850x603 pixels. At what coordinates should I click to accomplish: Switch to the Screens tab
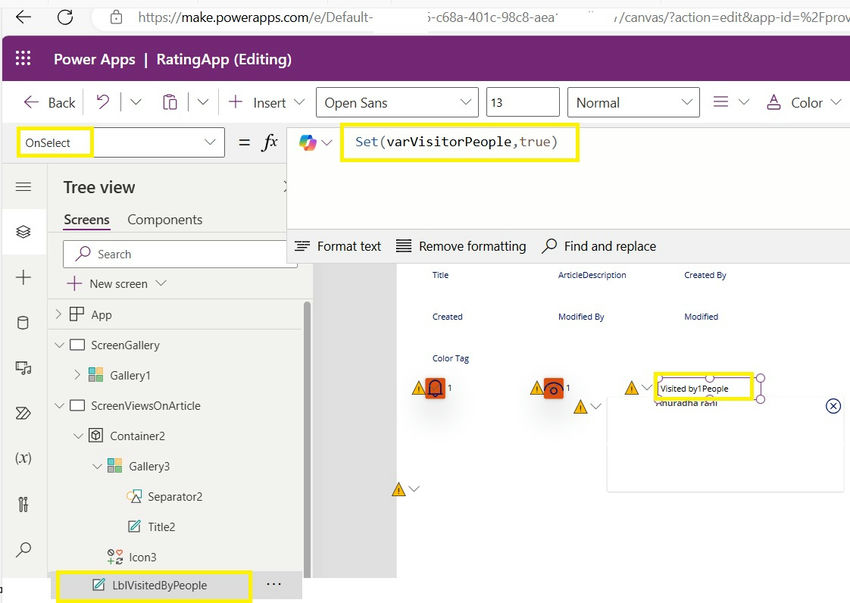[87, 220]
